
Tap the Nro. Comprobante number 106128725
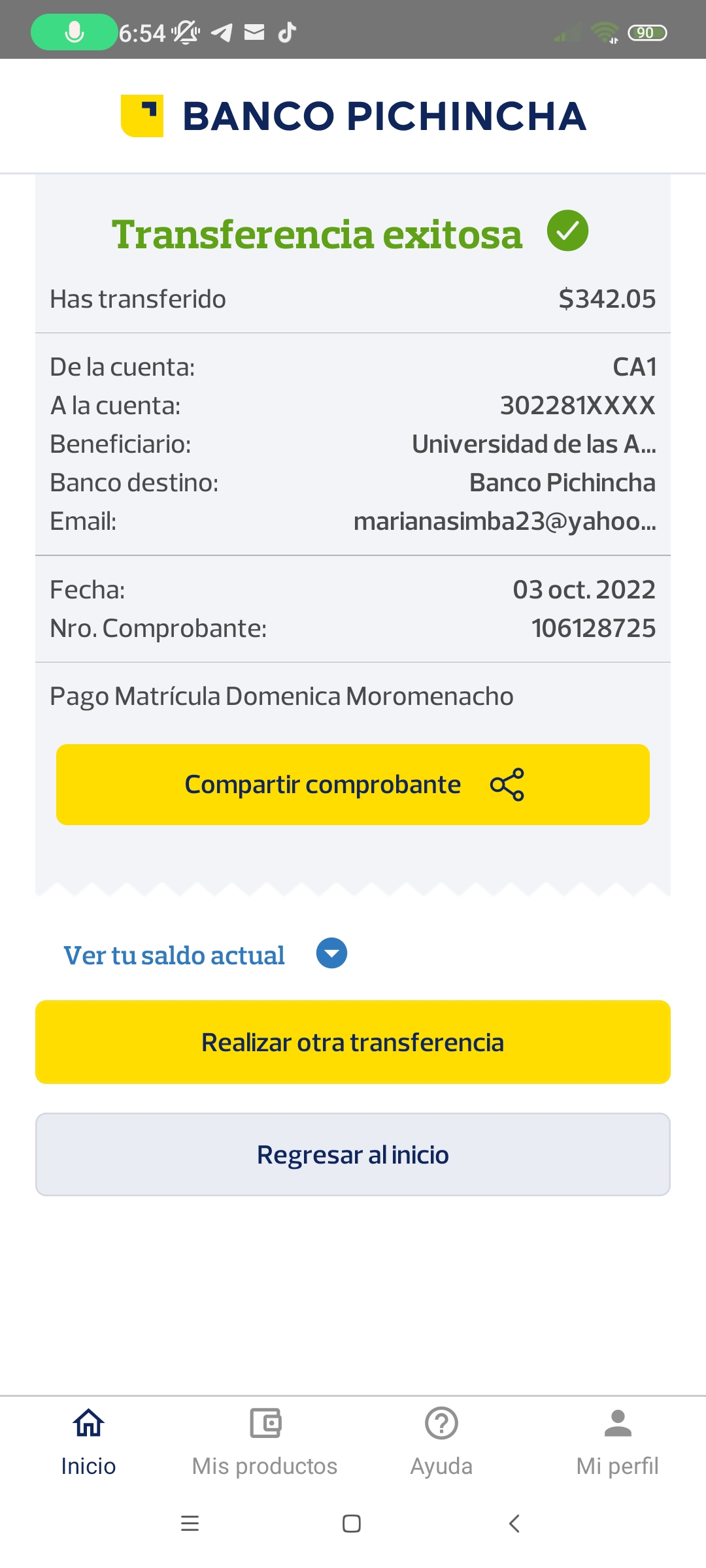point(593,629)
